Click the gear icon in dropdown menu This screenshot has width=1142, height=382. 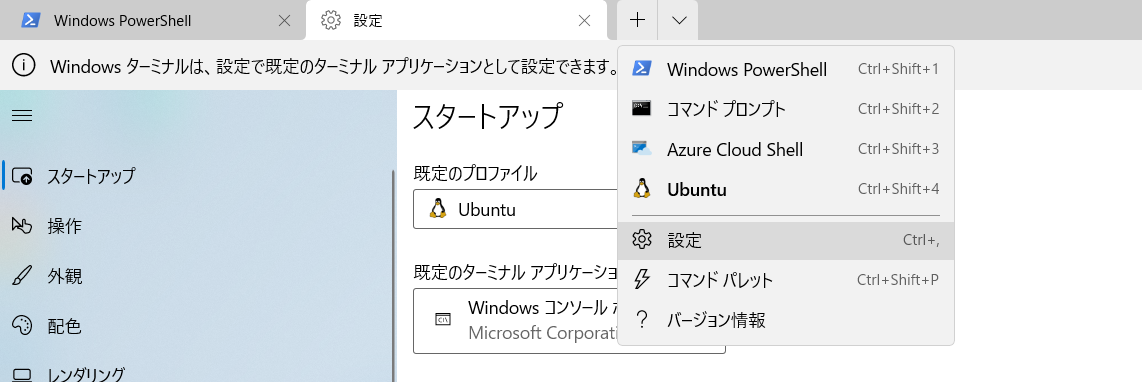pos(641,239)
